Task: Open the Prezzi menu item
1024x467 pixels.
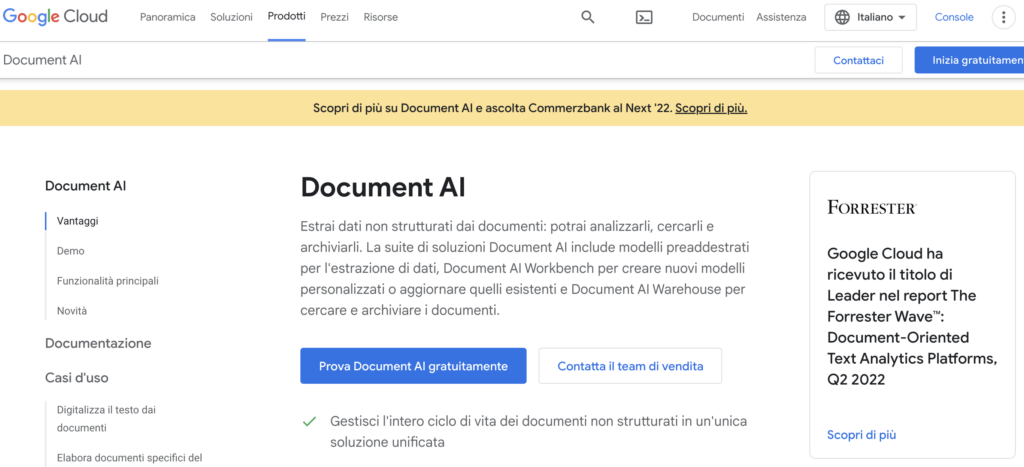Action: (x=334, y=17)
